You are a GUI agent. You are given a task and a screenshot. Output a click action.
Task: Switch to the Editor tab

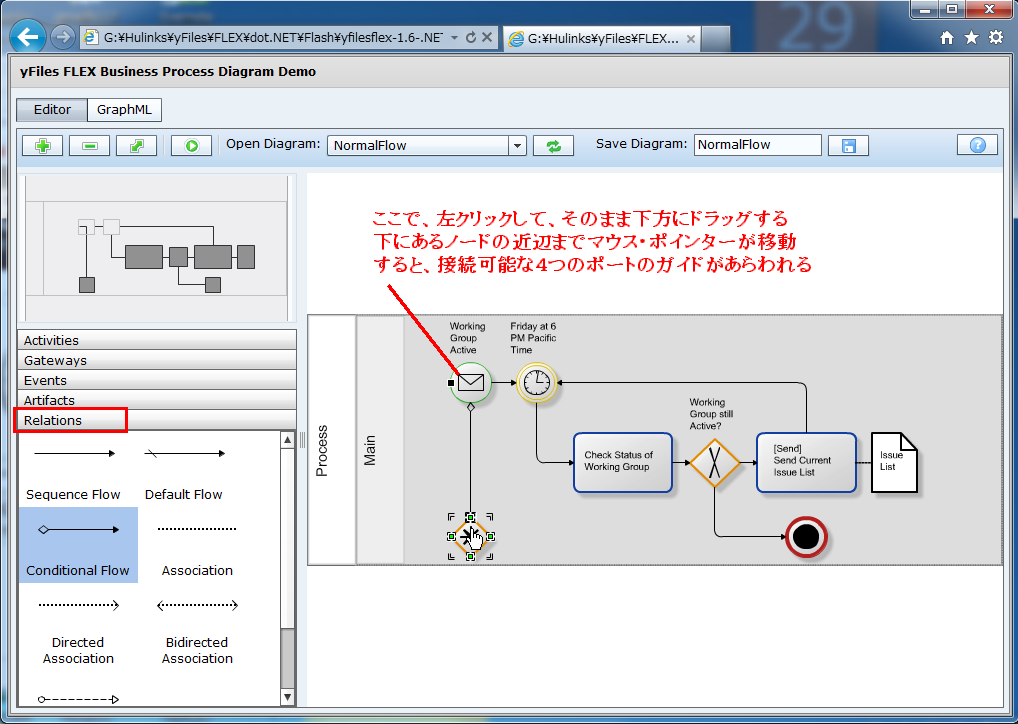(52, 110)
